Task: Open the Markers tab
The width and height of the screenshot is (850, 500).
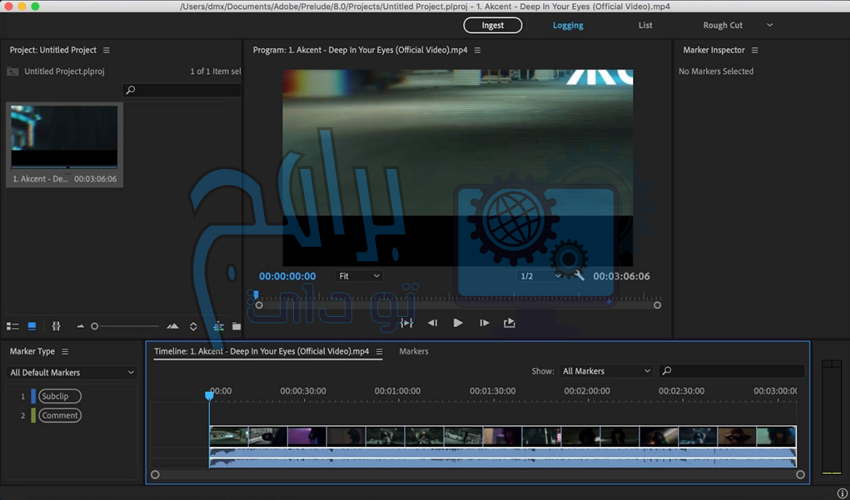Action: (414, 351)
